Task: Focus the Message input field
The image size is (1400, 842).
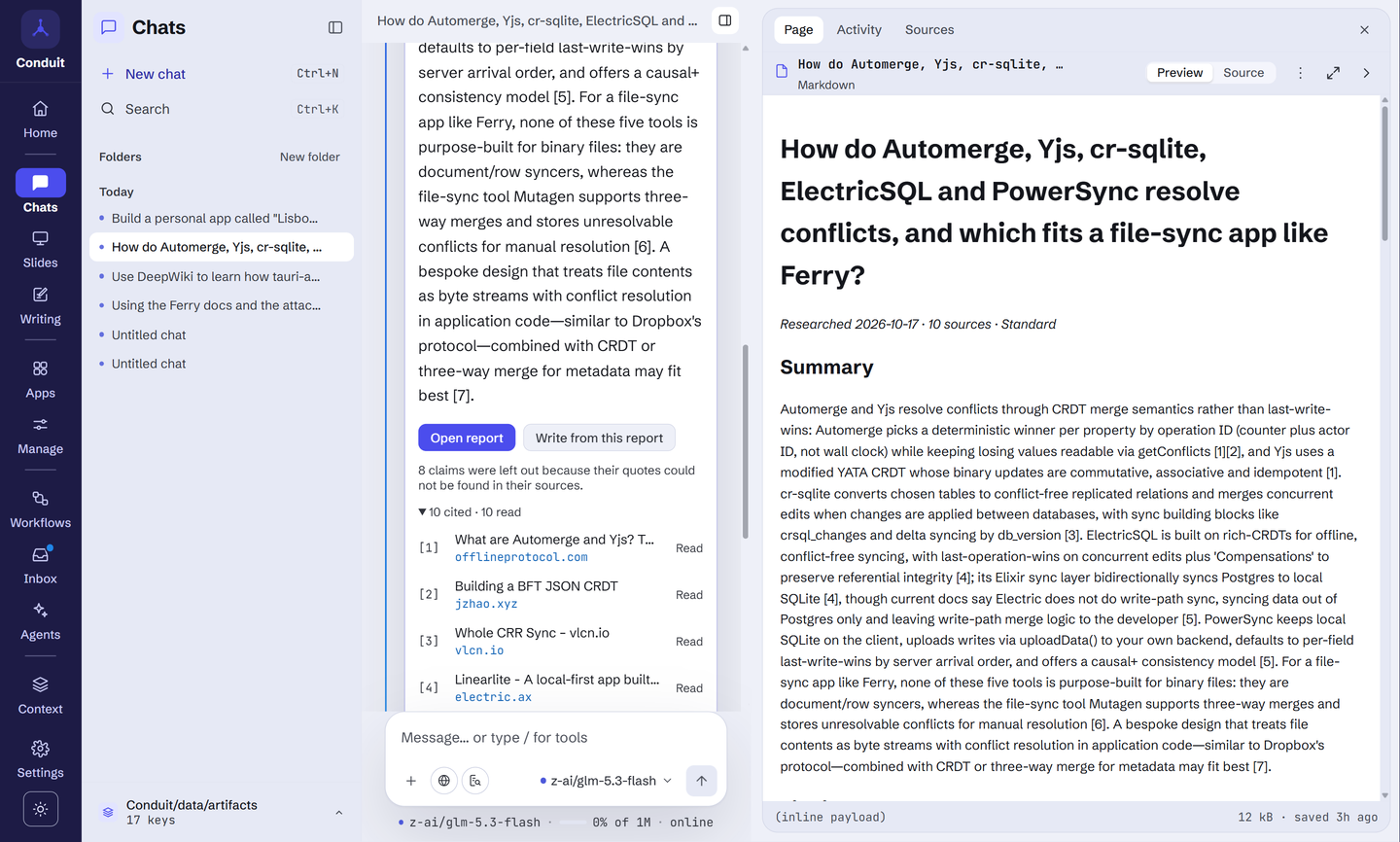Action: 556,738
